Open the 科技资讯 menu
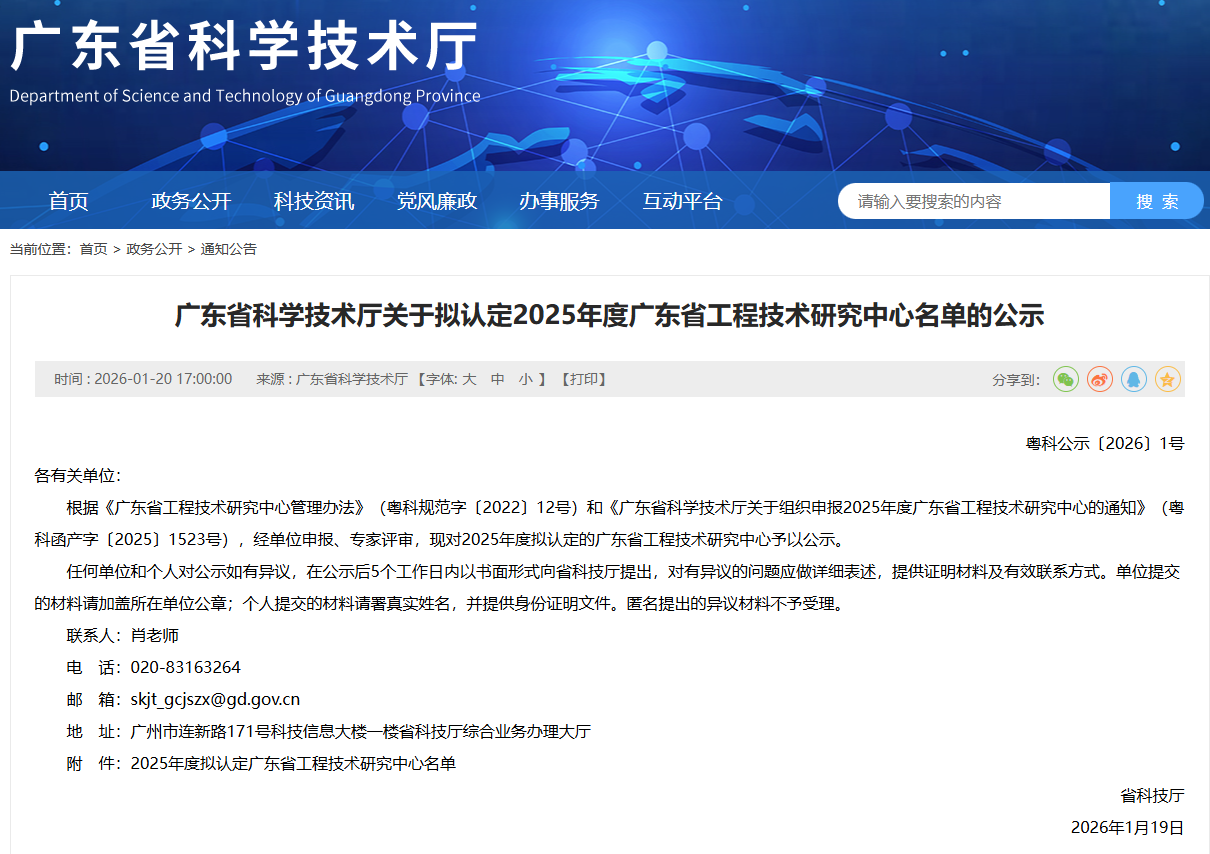This screenshot has height=854, width=1210. click(x=313, y=200)
